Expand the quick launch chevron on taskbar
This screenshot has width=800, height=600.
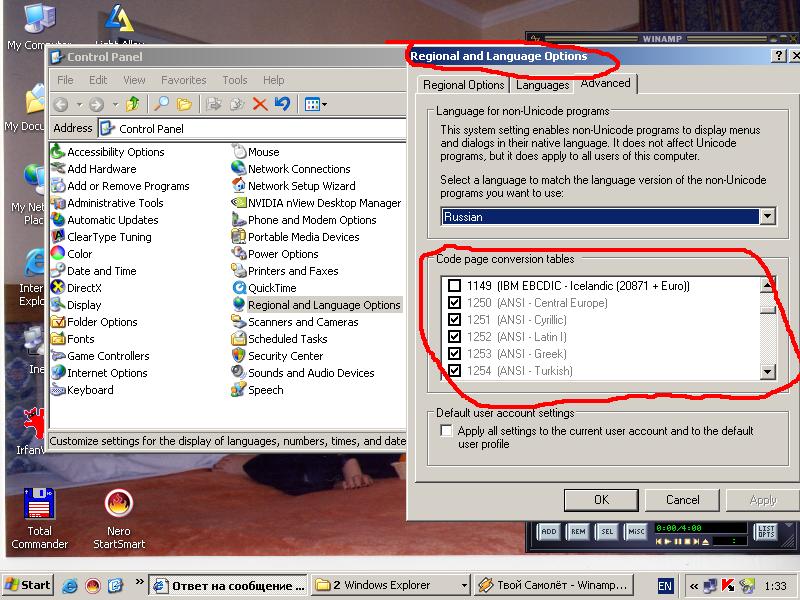click(x=139, y=582)
